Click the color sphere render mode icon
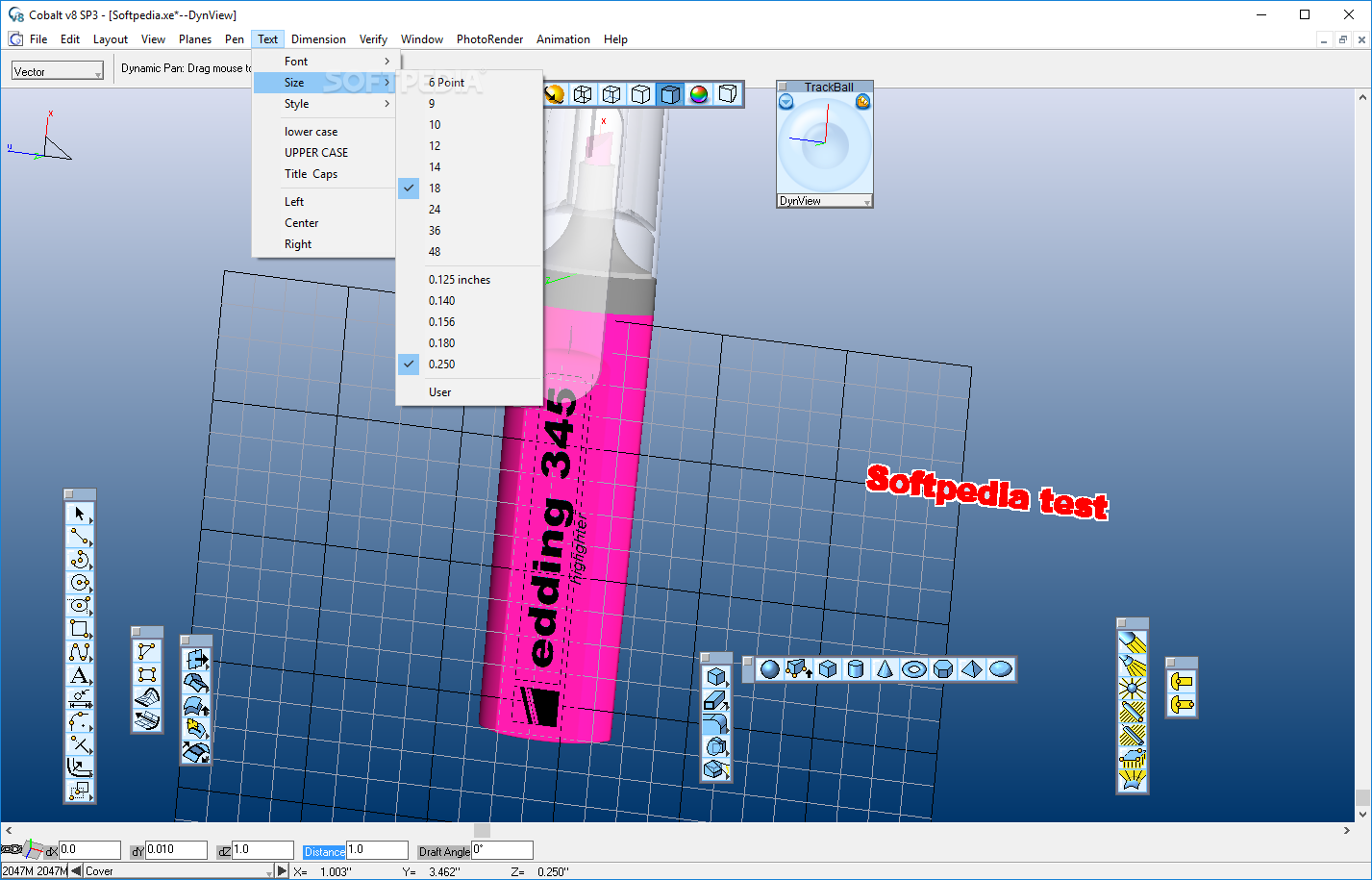This screenshot has width=1372, height=880. (699, 94)
